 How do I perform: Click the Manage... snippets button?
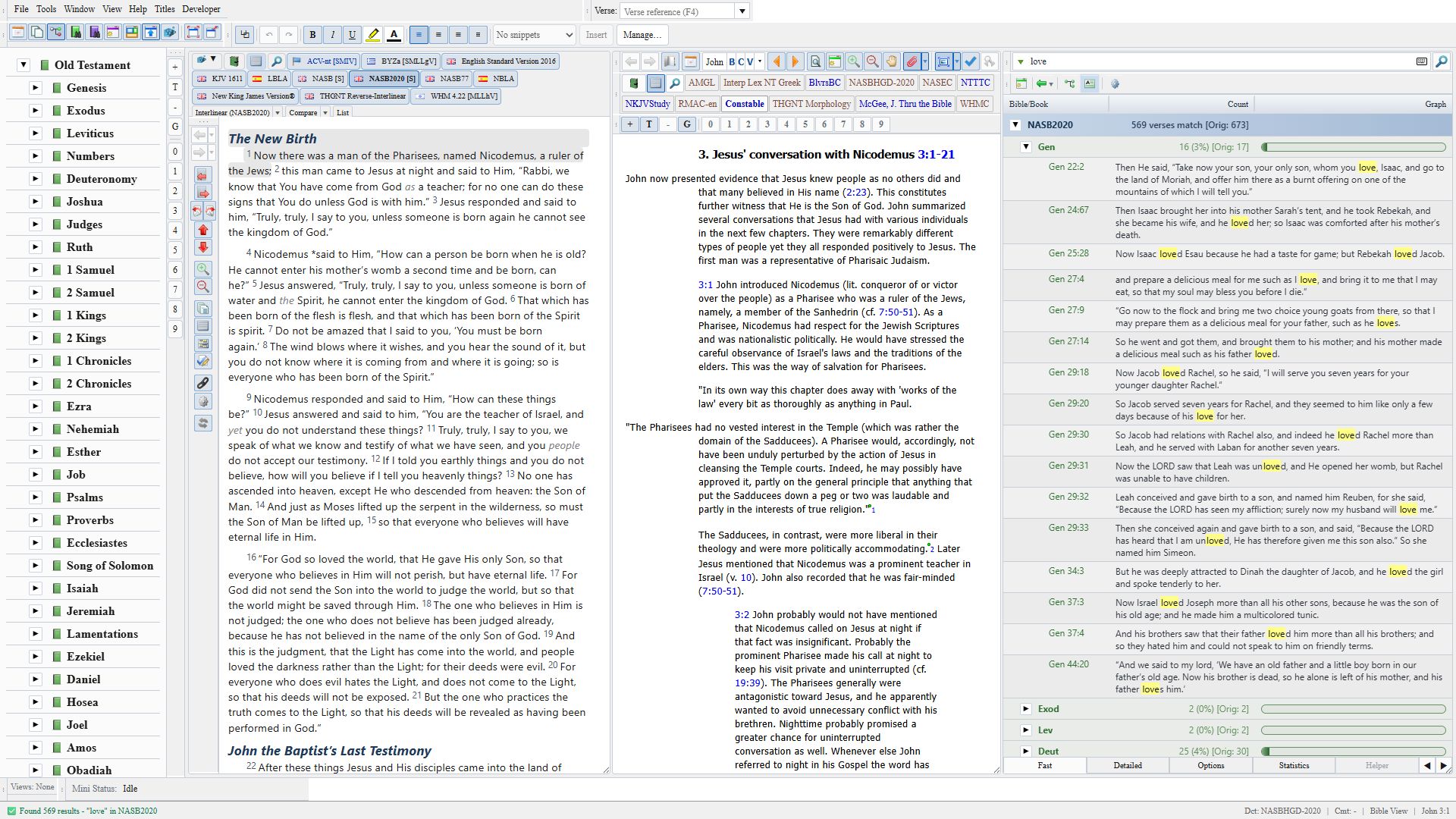point(642,35)
